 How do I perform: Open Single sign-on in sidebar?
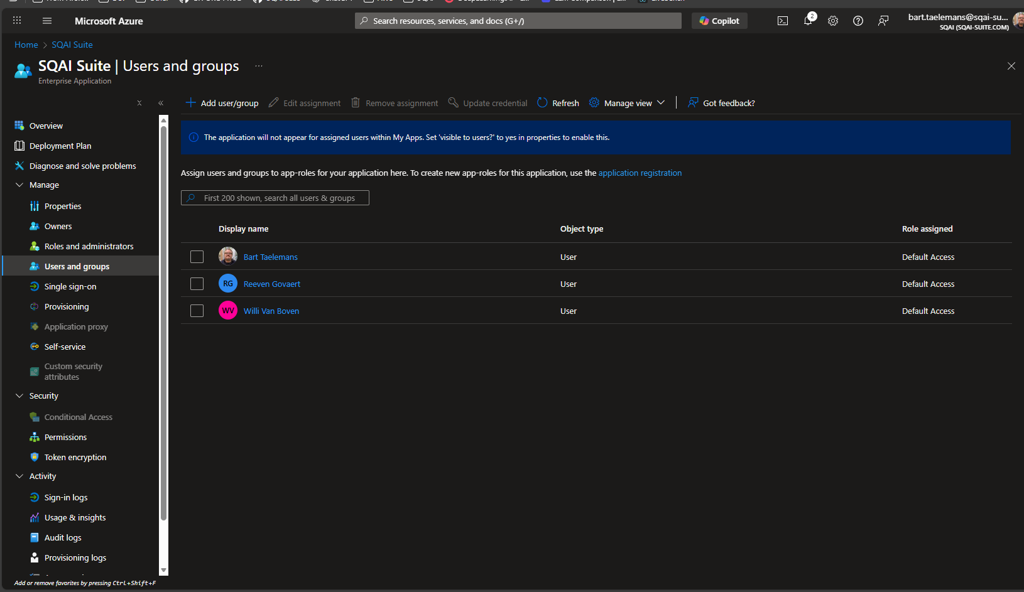tap(70, 286)
